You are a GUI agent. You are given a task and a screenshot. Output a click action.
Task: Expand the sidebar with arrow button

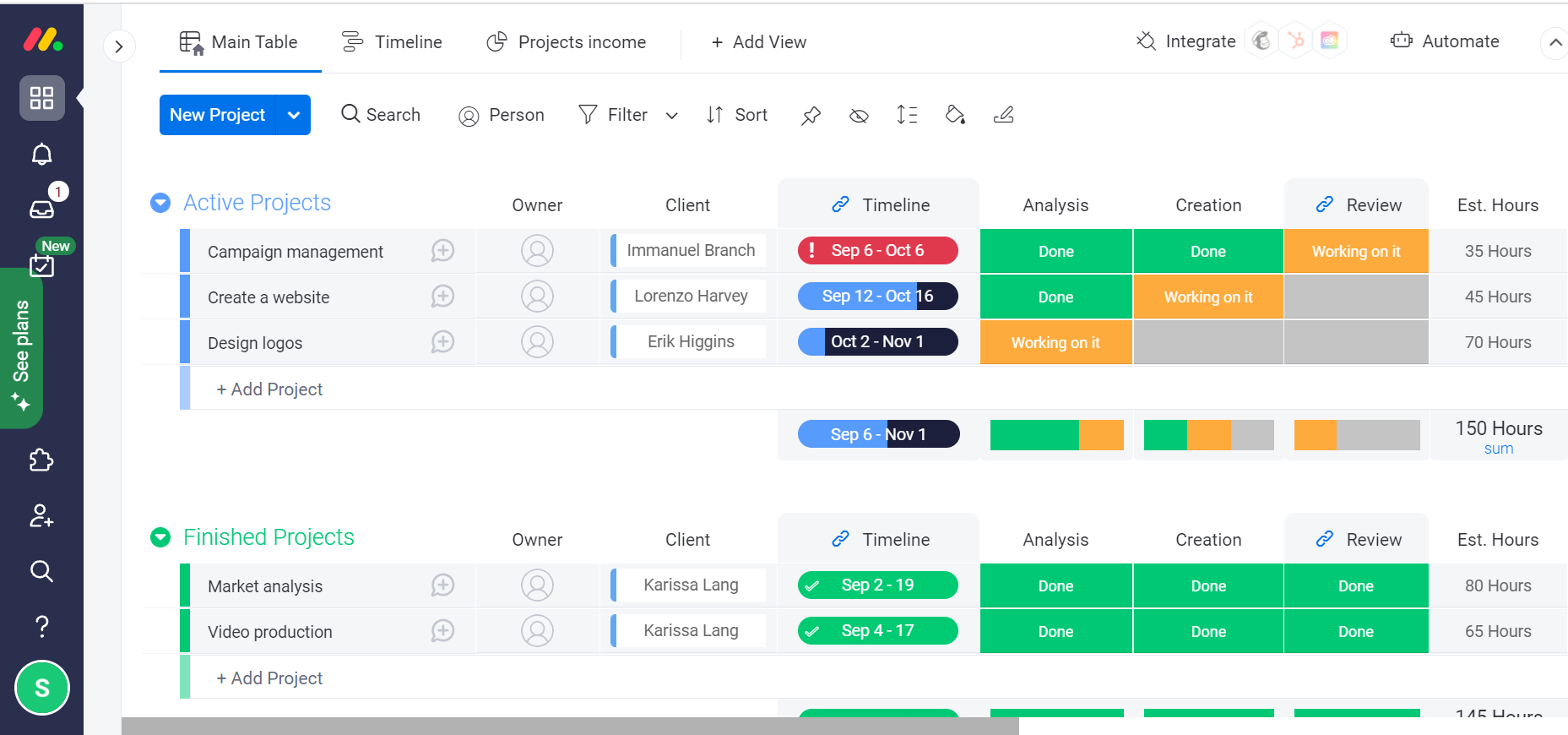tap(119, 46)
